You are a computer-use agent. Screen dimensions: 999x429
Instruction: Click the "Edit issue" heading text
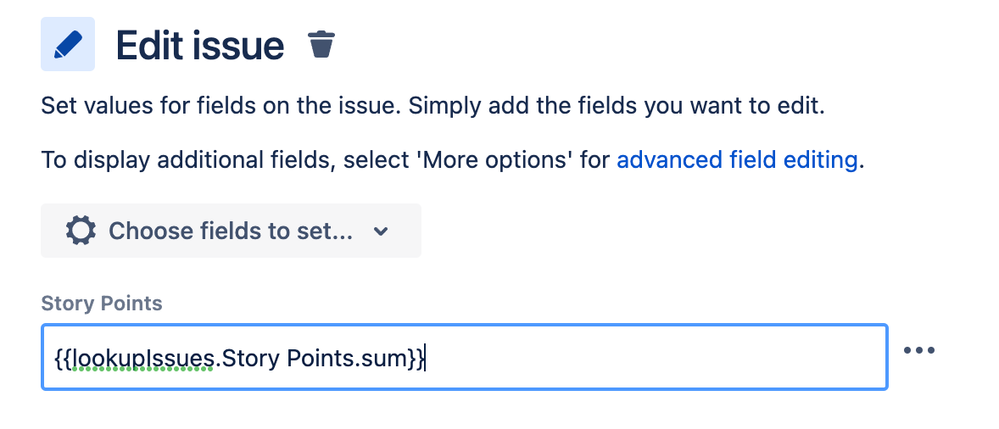(x=200, y=46)
